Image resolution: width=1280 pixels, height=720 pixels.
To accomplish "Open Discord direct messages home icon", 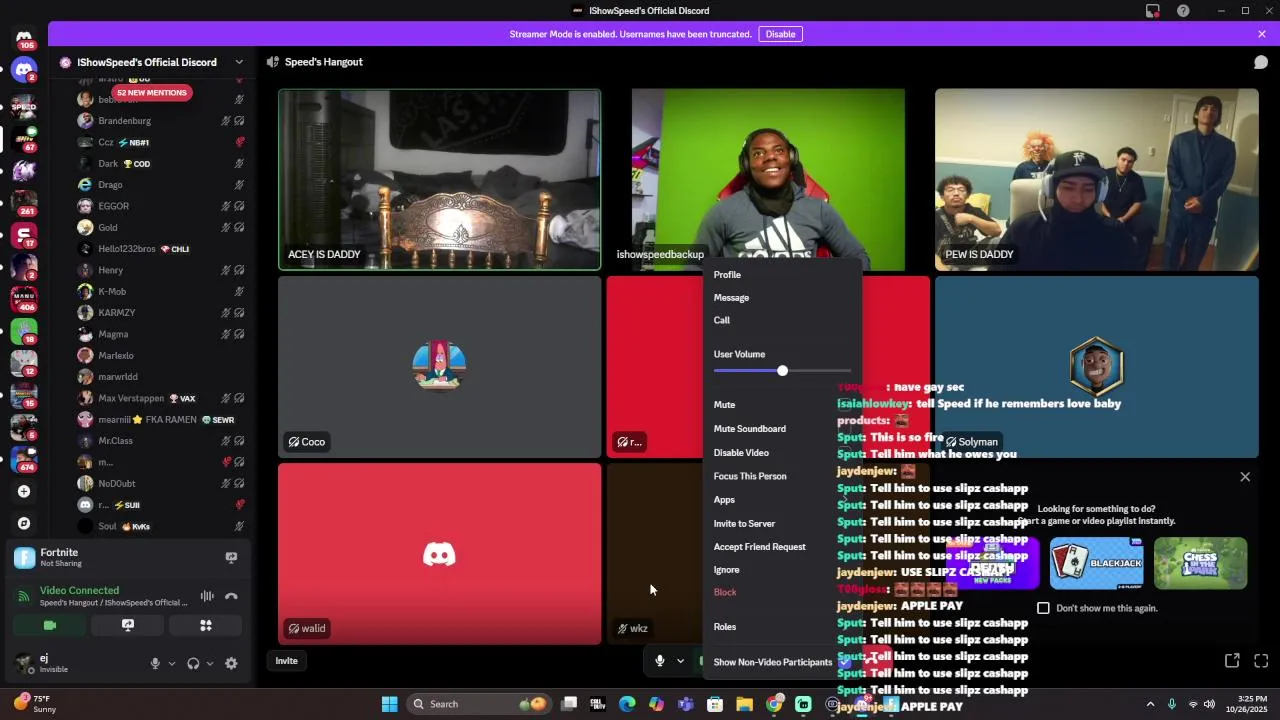I will pos(24,39).
